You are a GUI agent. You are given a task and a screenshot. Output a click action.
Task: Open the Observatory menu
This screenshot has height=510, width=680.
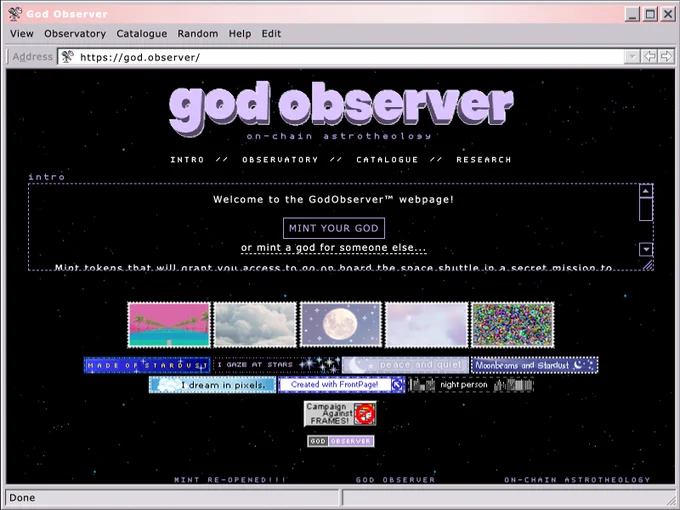(75, 34)
